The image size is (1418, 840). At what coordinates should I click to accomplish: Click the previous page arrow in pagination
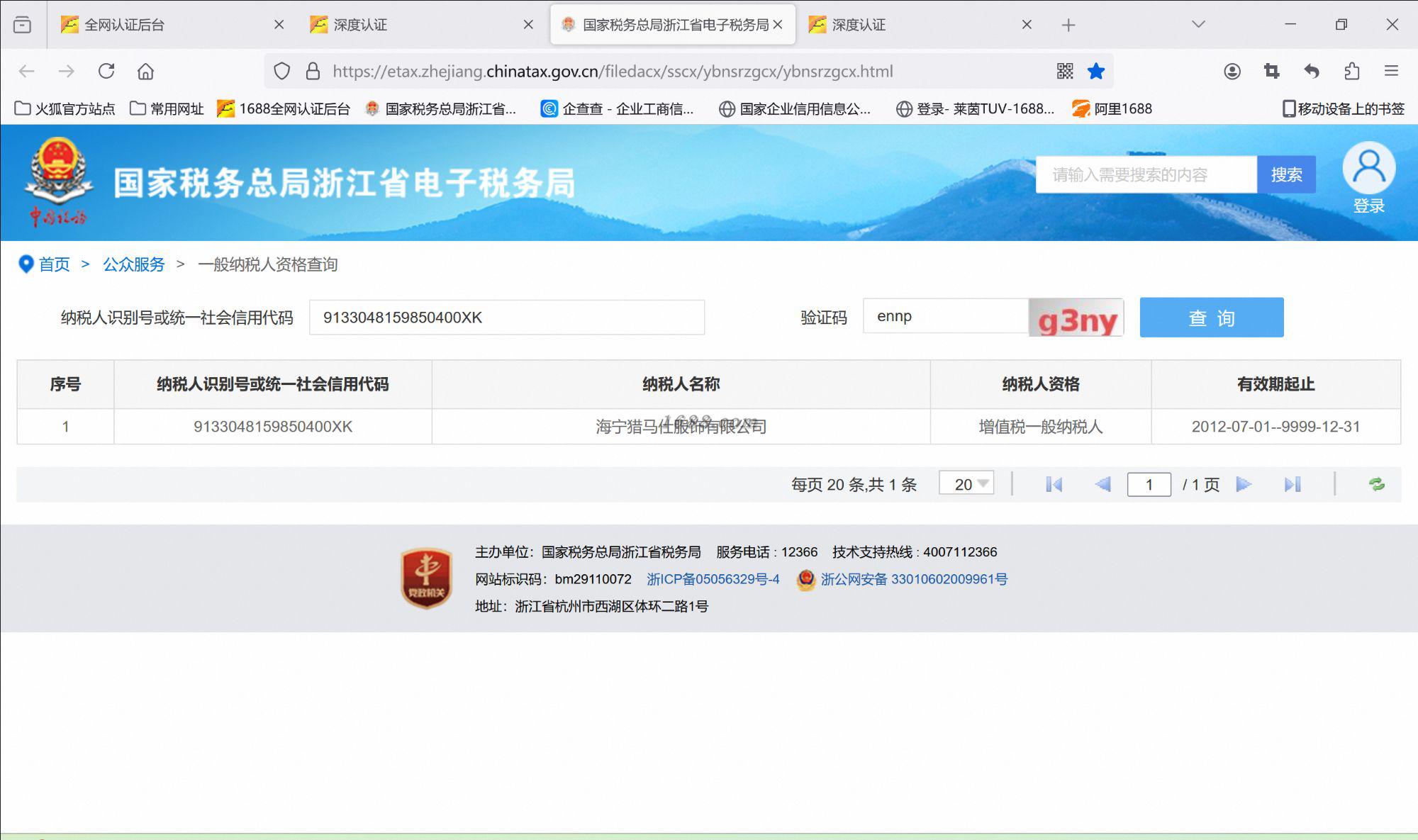(1102, 484)
